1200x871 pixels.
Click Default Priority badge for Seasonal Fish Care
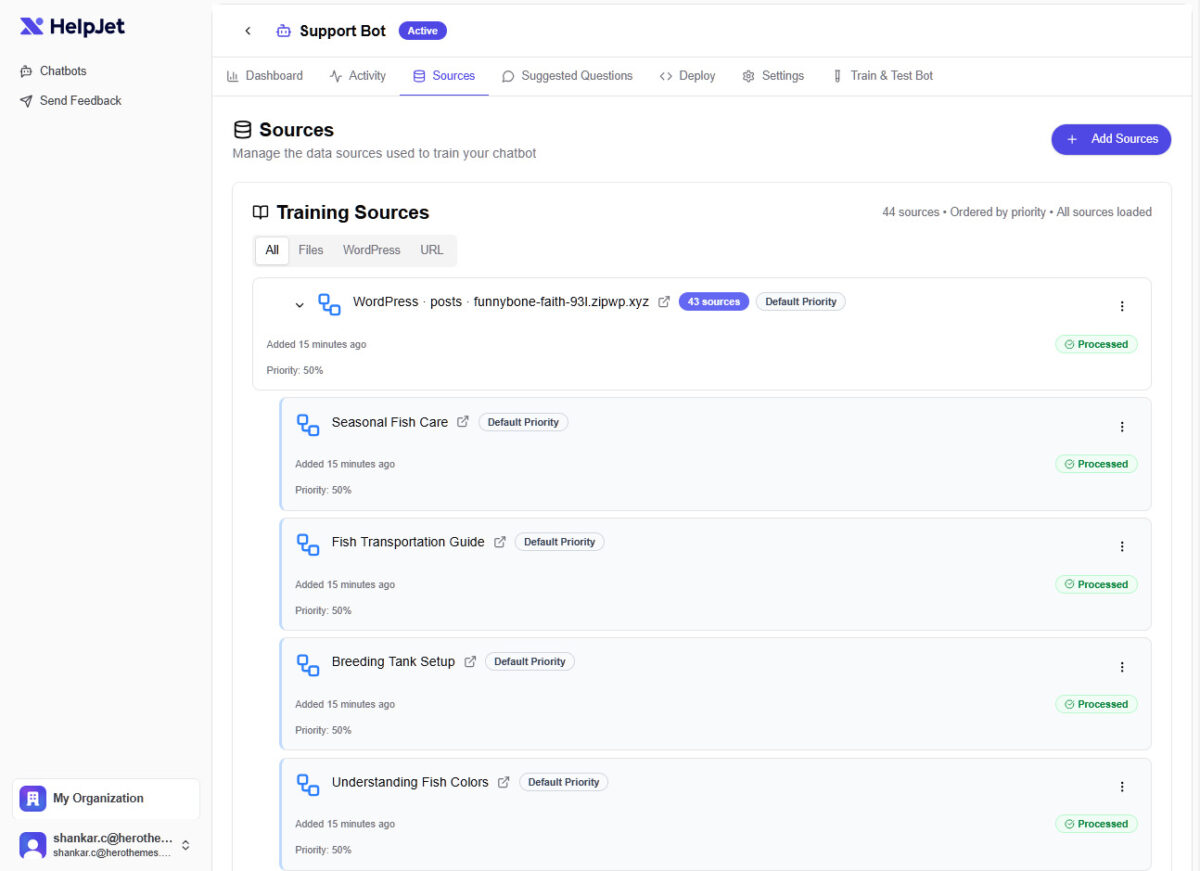tap(523, 422)
